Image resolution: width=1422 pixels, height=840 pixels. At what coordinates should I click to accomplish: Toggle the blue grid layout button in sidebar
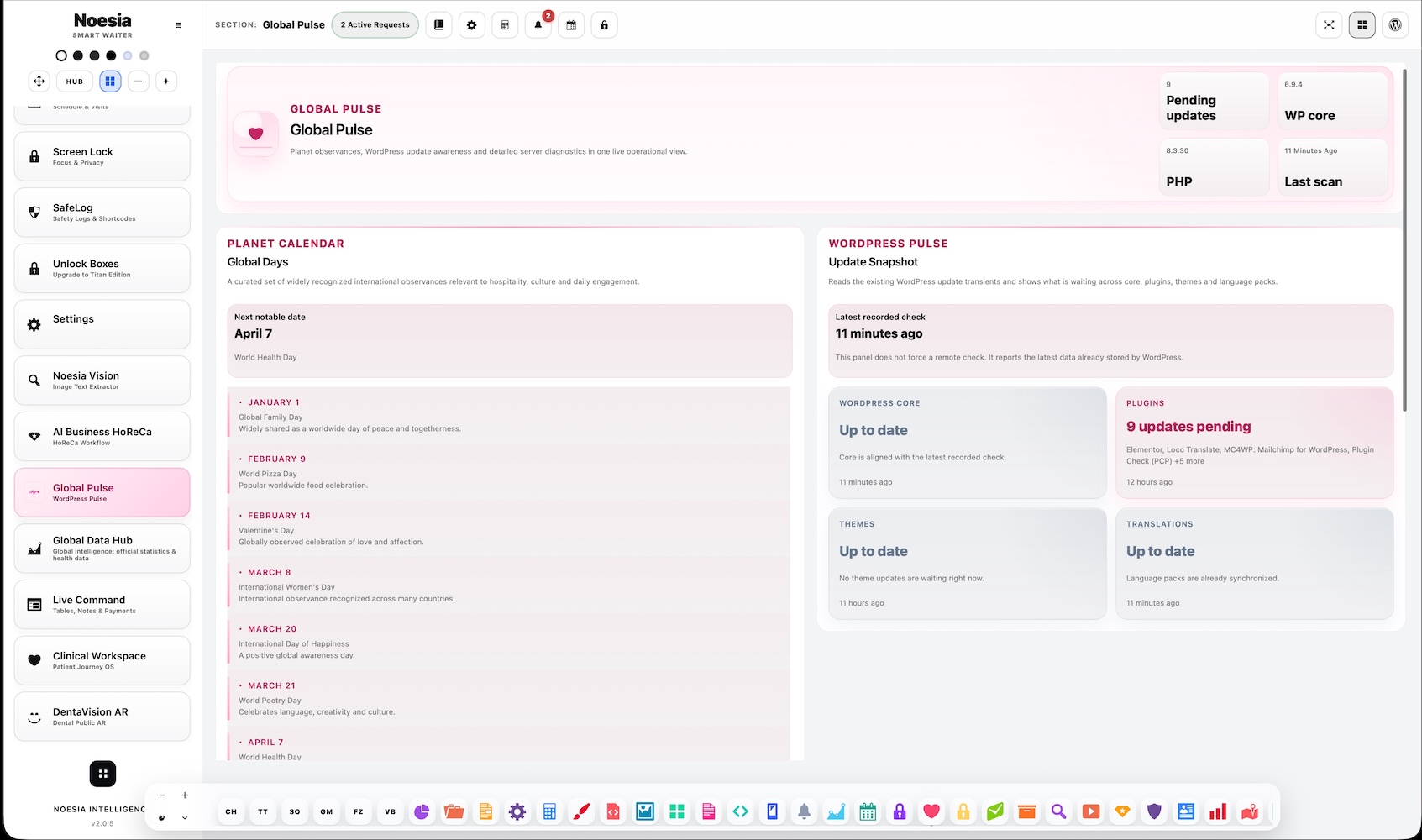point(110,81)
